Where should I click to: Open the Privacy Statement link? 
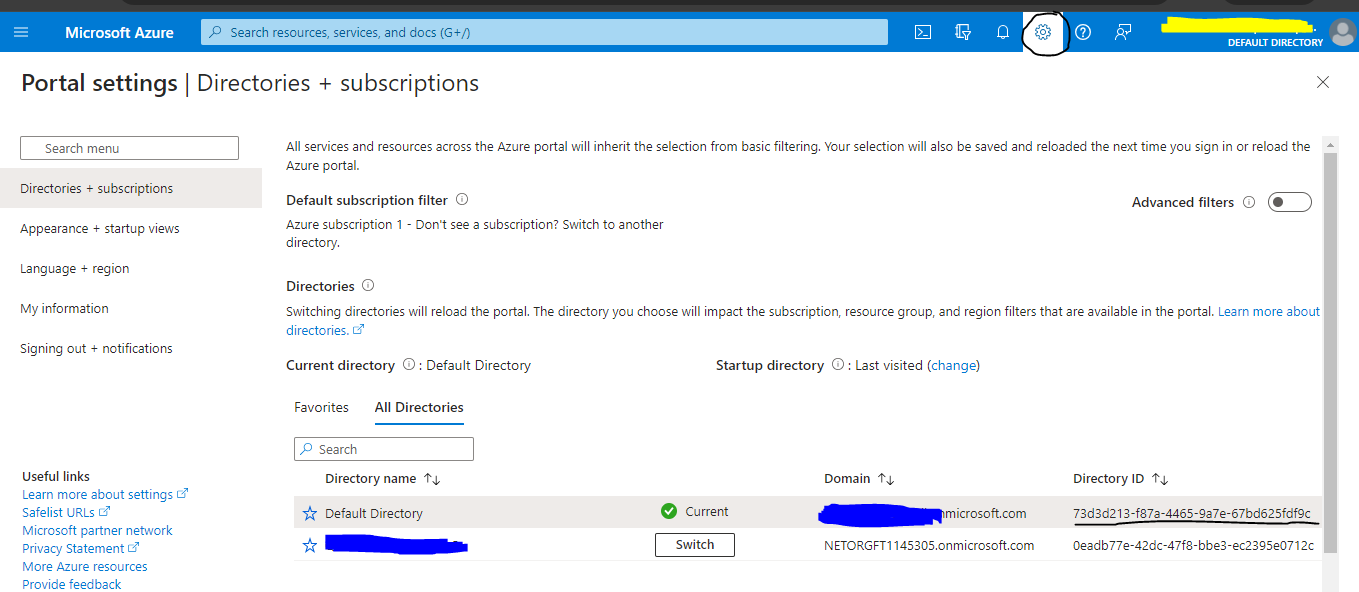click(74, 548)
